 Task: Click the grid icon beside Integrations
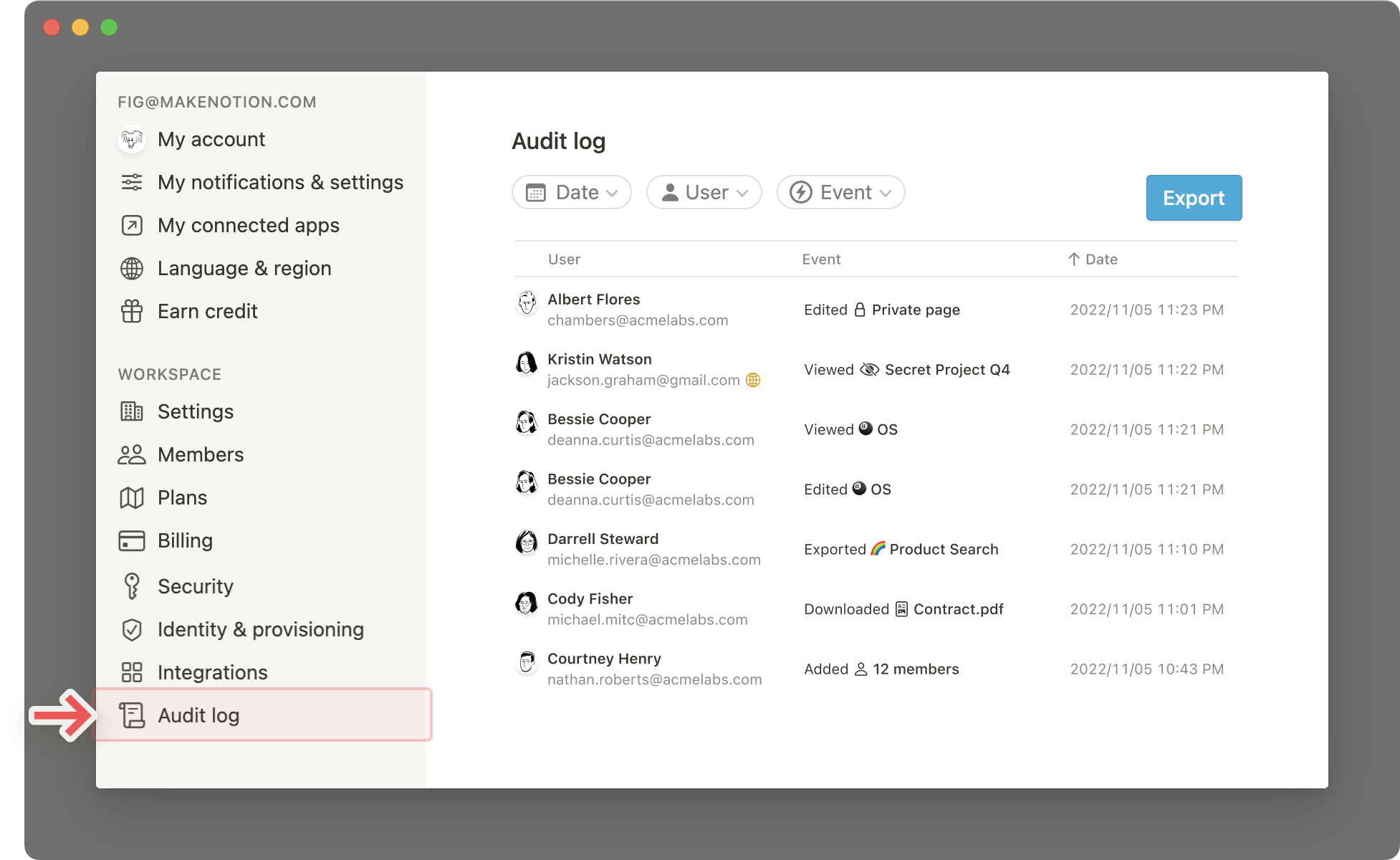pyautogui.click(x=133, y=672)
